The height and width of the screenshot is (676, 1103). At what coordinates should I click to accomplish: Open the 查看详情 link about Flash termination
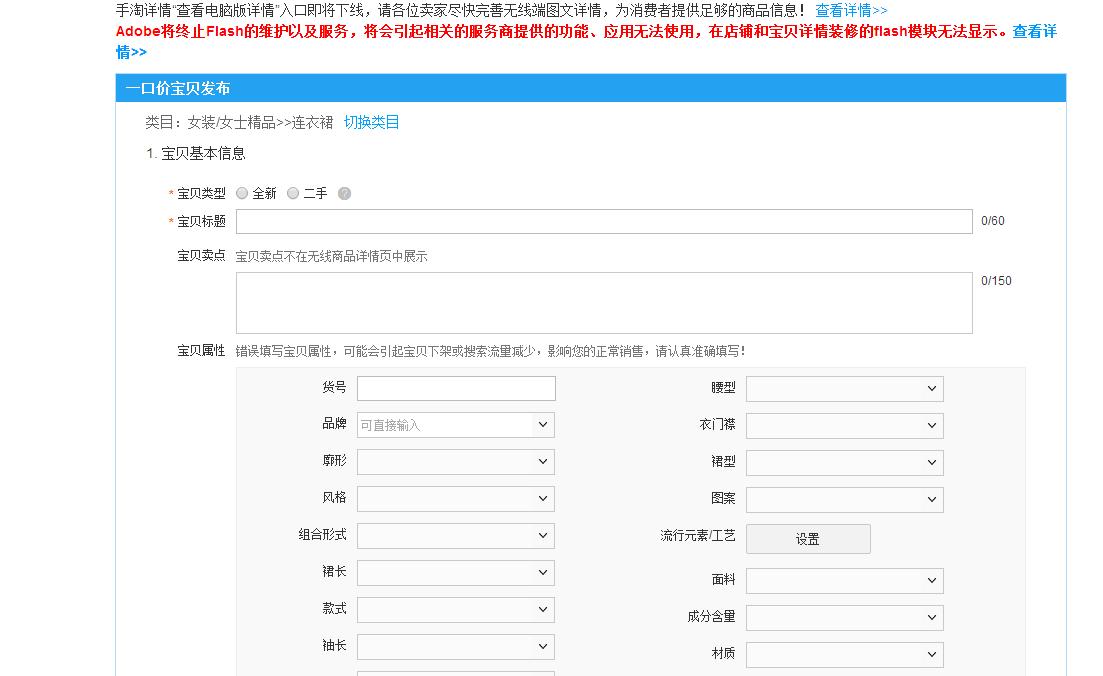click(1035, 31)
